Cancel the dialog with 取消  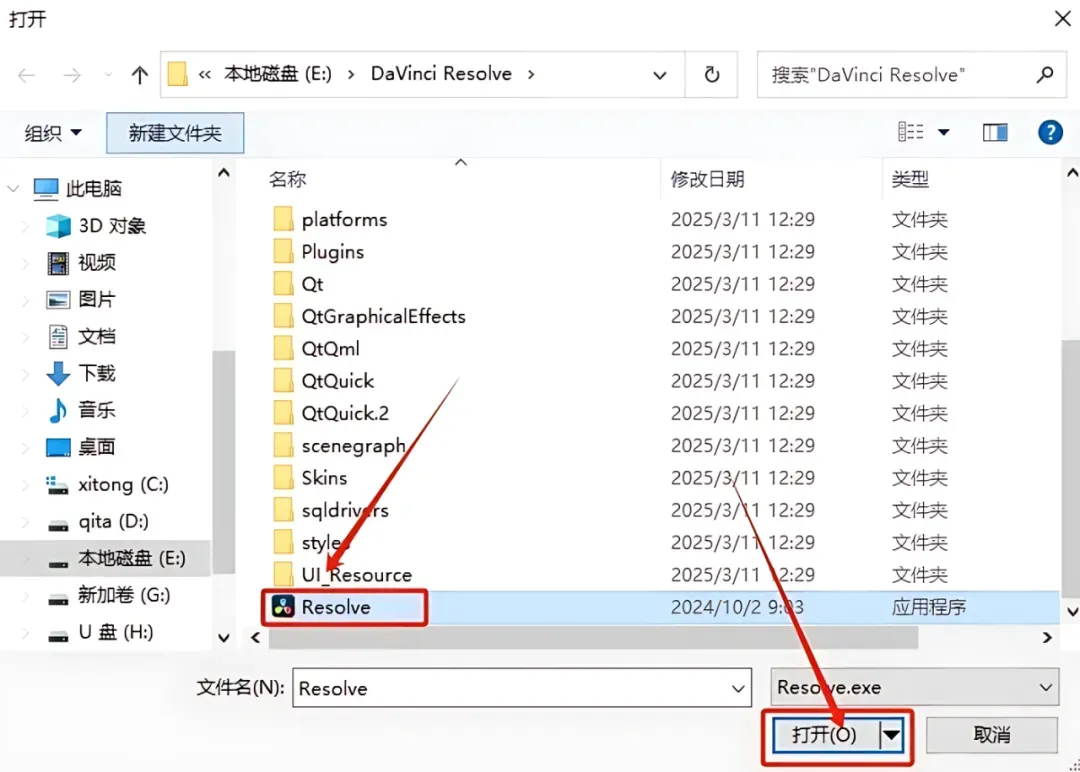pos(992,735)
